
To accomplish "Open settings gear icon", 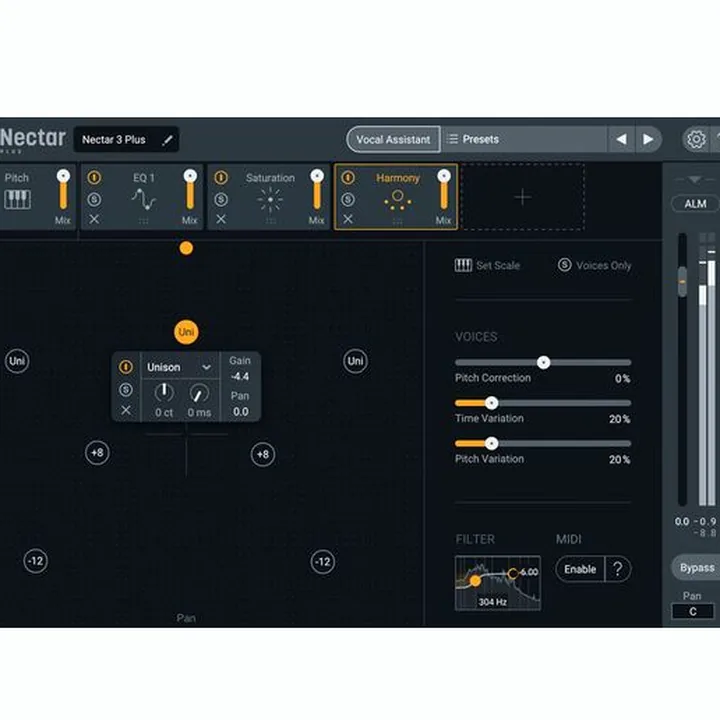I will click(696, 139).
